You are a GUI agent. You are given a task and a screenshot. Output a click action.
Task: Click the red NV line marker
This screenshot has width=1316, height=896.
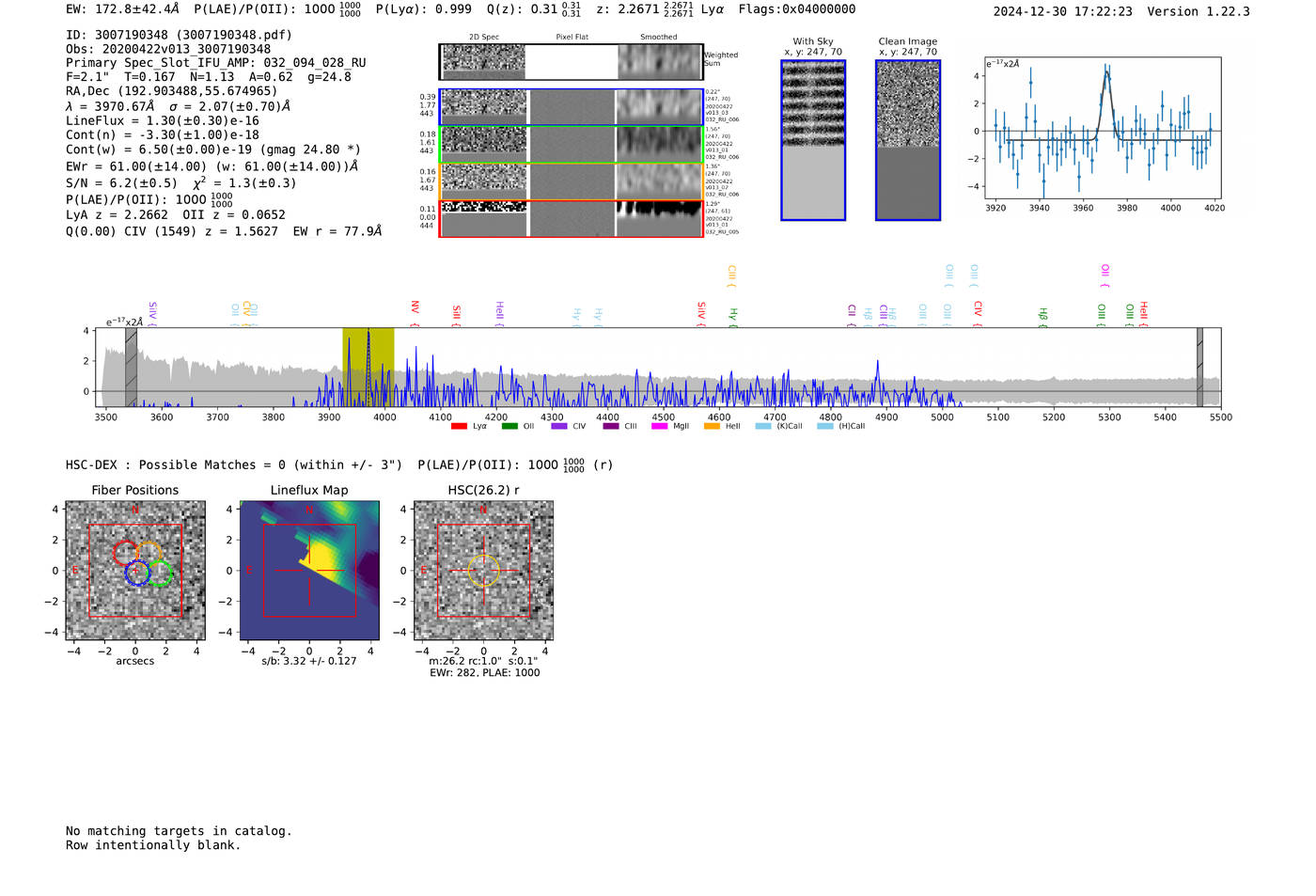(415, 312)
